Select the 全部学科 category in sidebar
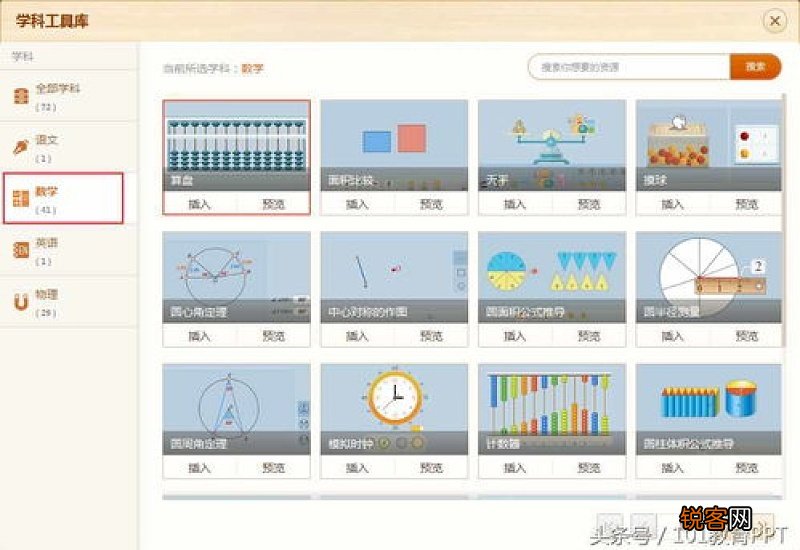Screen dimensions: 800x550 tap(68, 96)
